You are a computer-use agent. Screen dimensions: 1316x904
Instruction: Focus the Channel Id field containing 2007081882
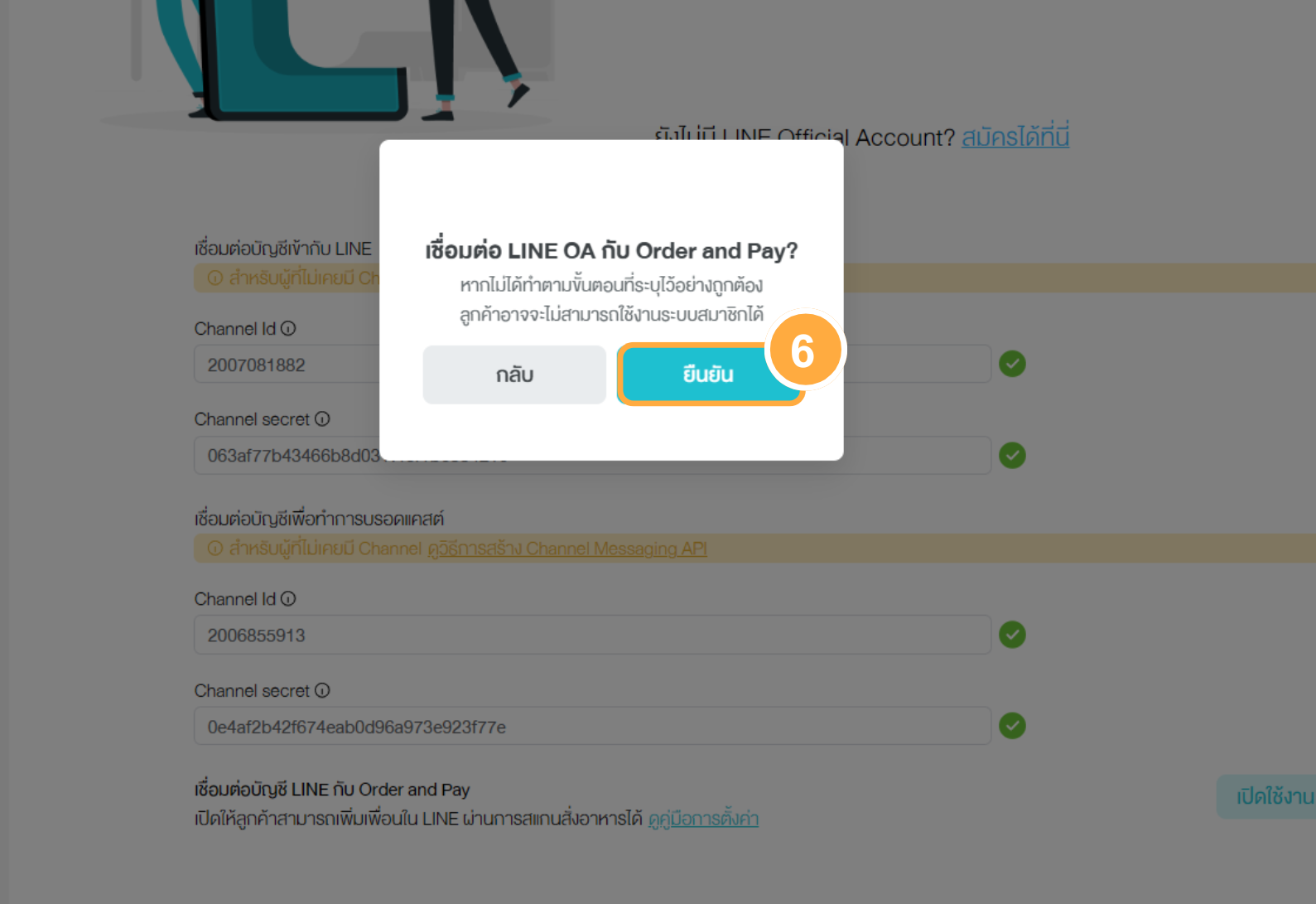click(592, 365)
